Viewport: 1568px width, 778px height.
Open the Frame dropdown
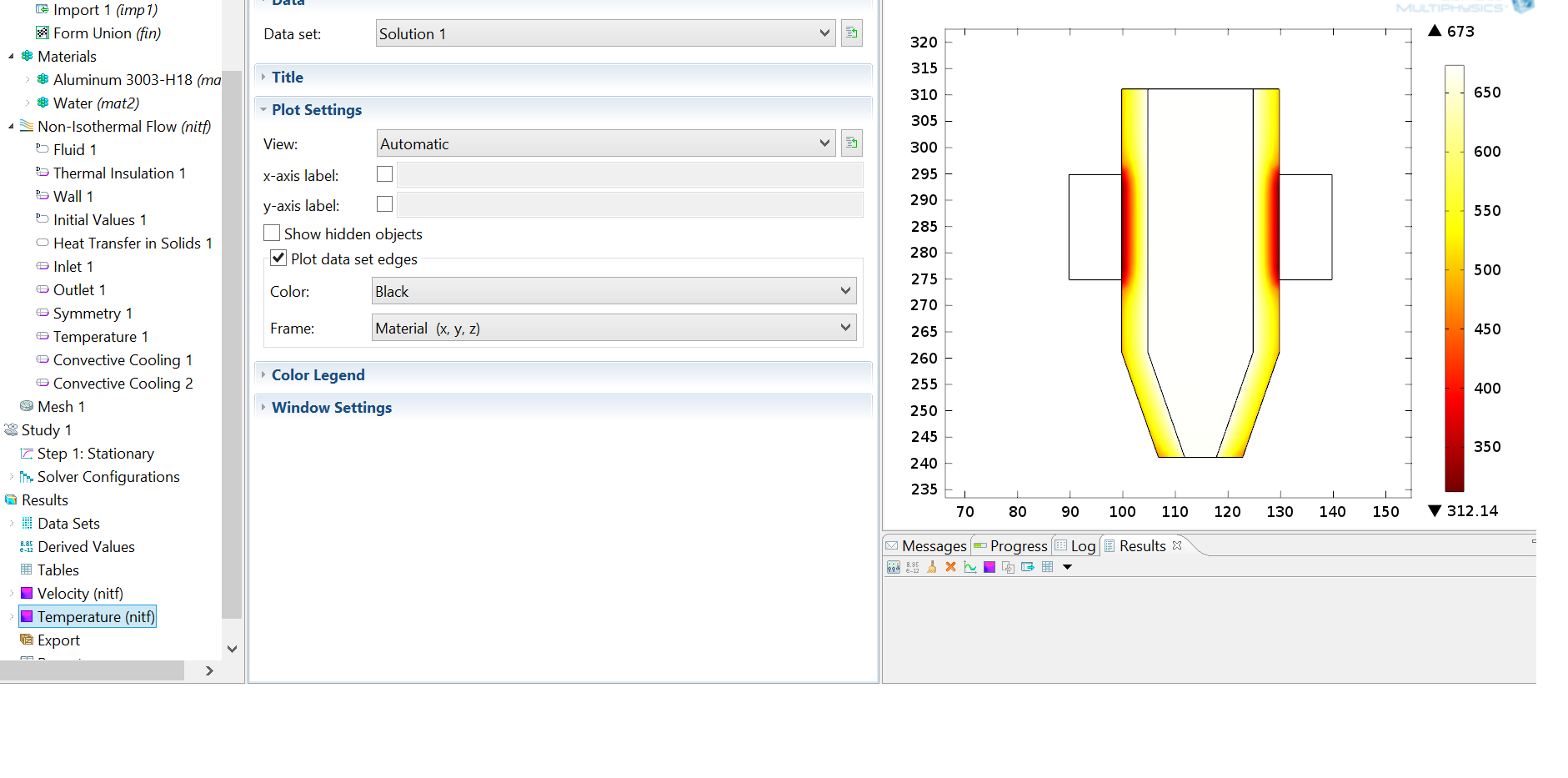tap(613, 328)
